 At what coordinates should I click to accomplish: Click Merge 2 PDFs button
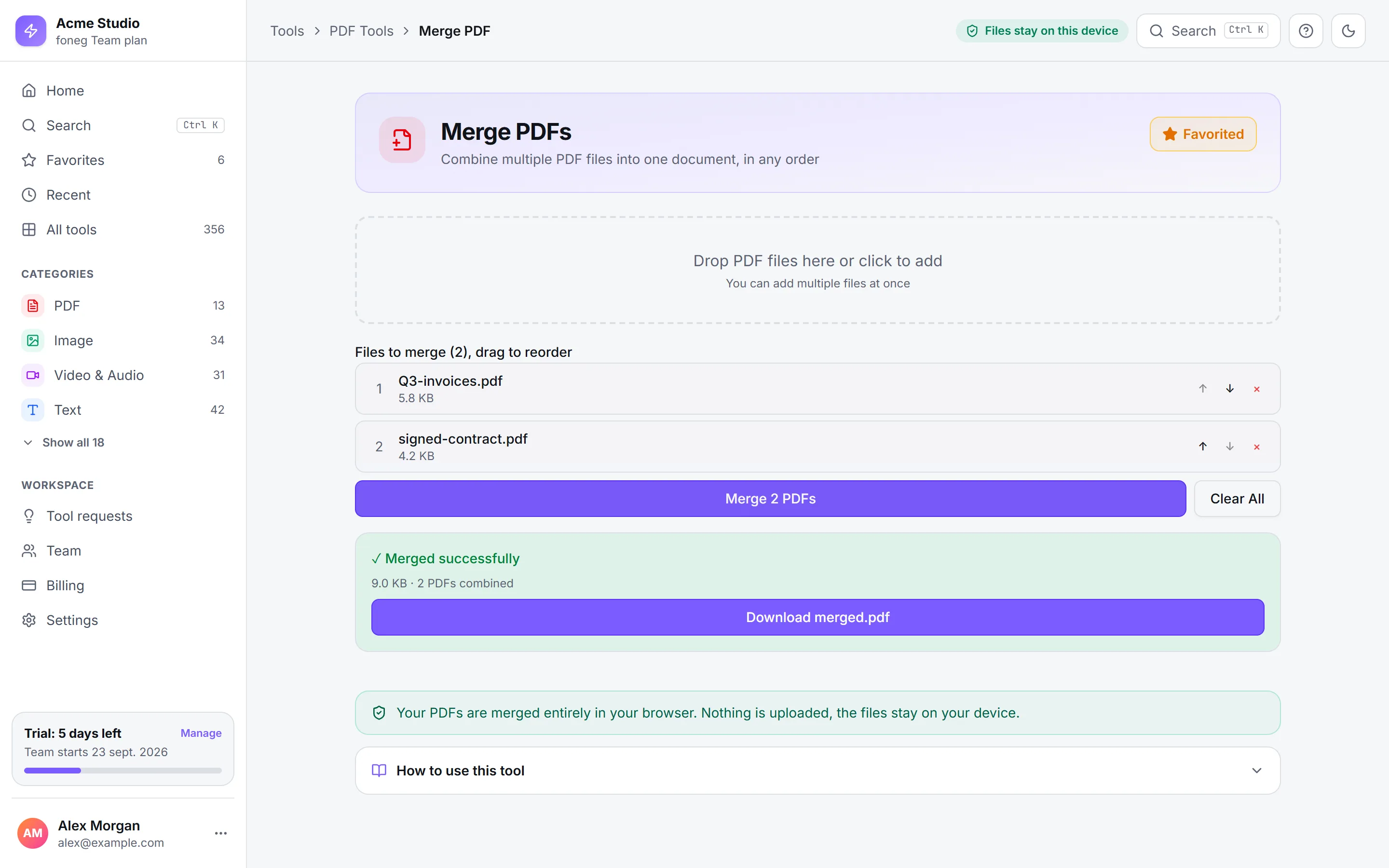point(770,498)
